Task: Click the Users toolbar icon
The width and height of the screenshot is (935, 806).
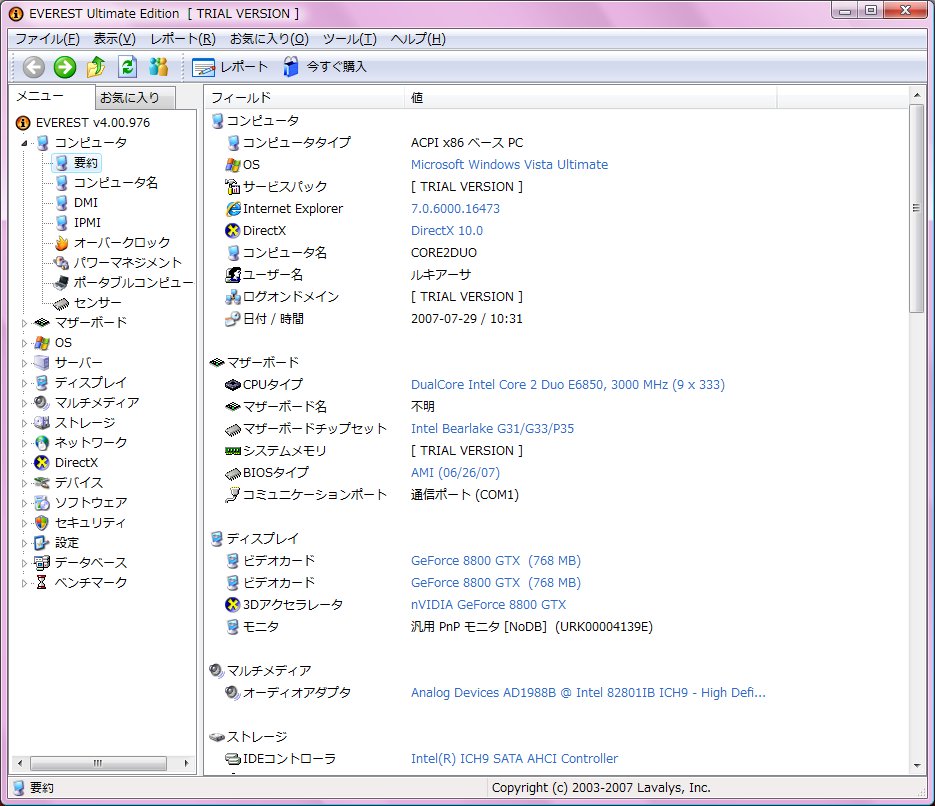Action: pyautogui.click(x=158, y=67)
